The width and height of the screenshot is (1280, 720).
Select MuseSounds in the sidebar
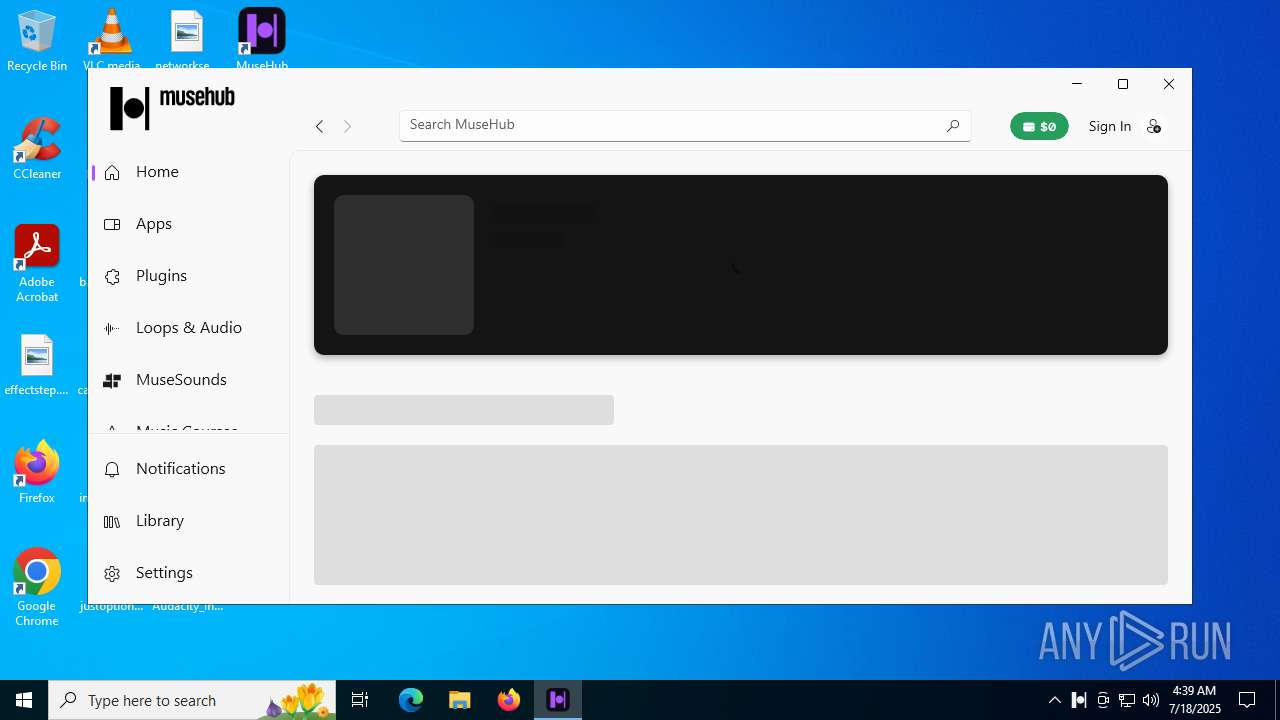tap(189, 380)
